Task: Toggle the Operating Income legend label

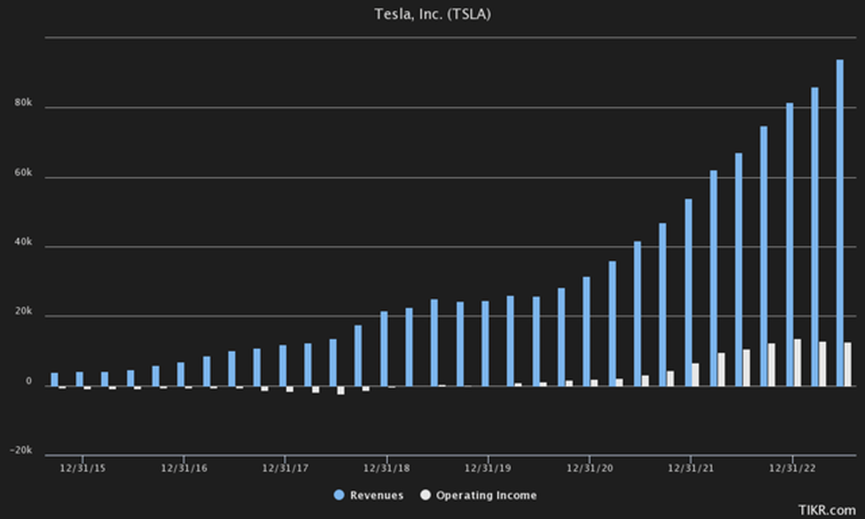Action: tap(486, 495)
